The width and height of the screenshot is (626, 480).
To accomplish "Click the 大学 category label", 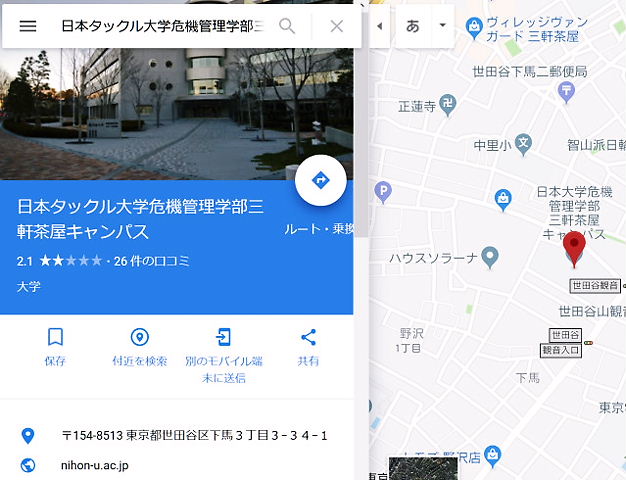I will tap(29, 286).
